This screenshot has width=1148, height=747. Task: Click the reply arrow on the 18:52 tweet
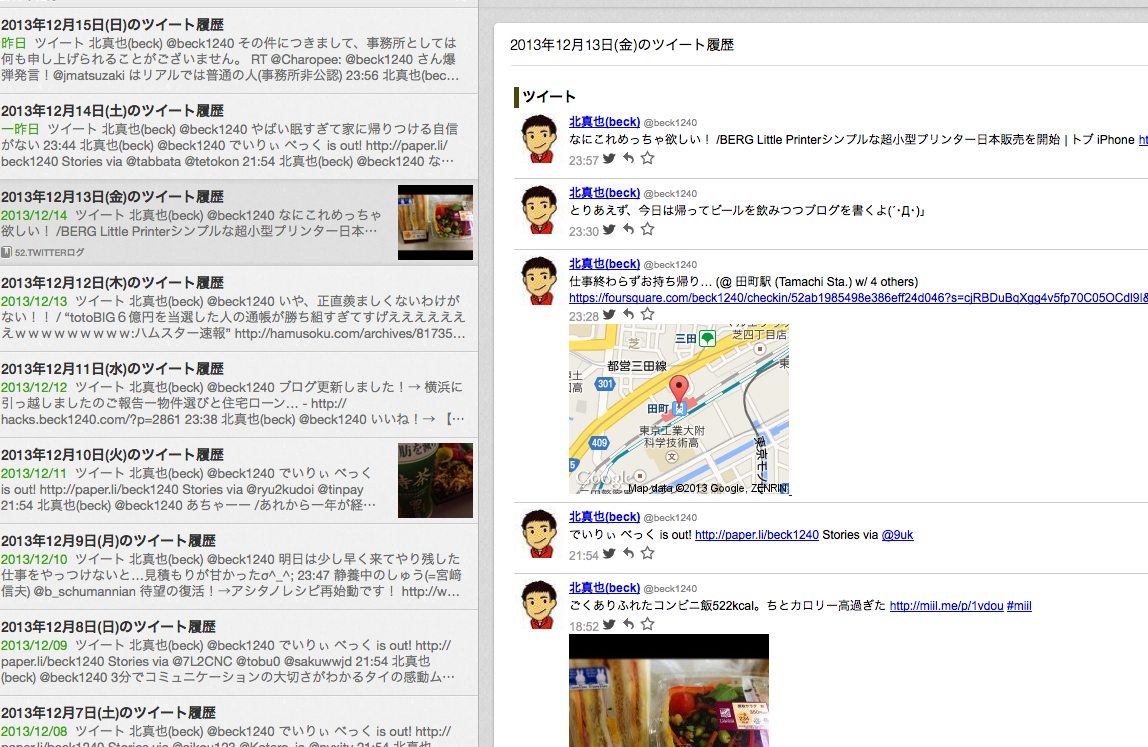point(628,625)
